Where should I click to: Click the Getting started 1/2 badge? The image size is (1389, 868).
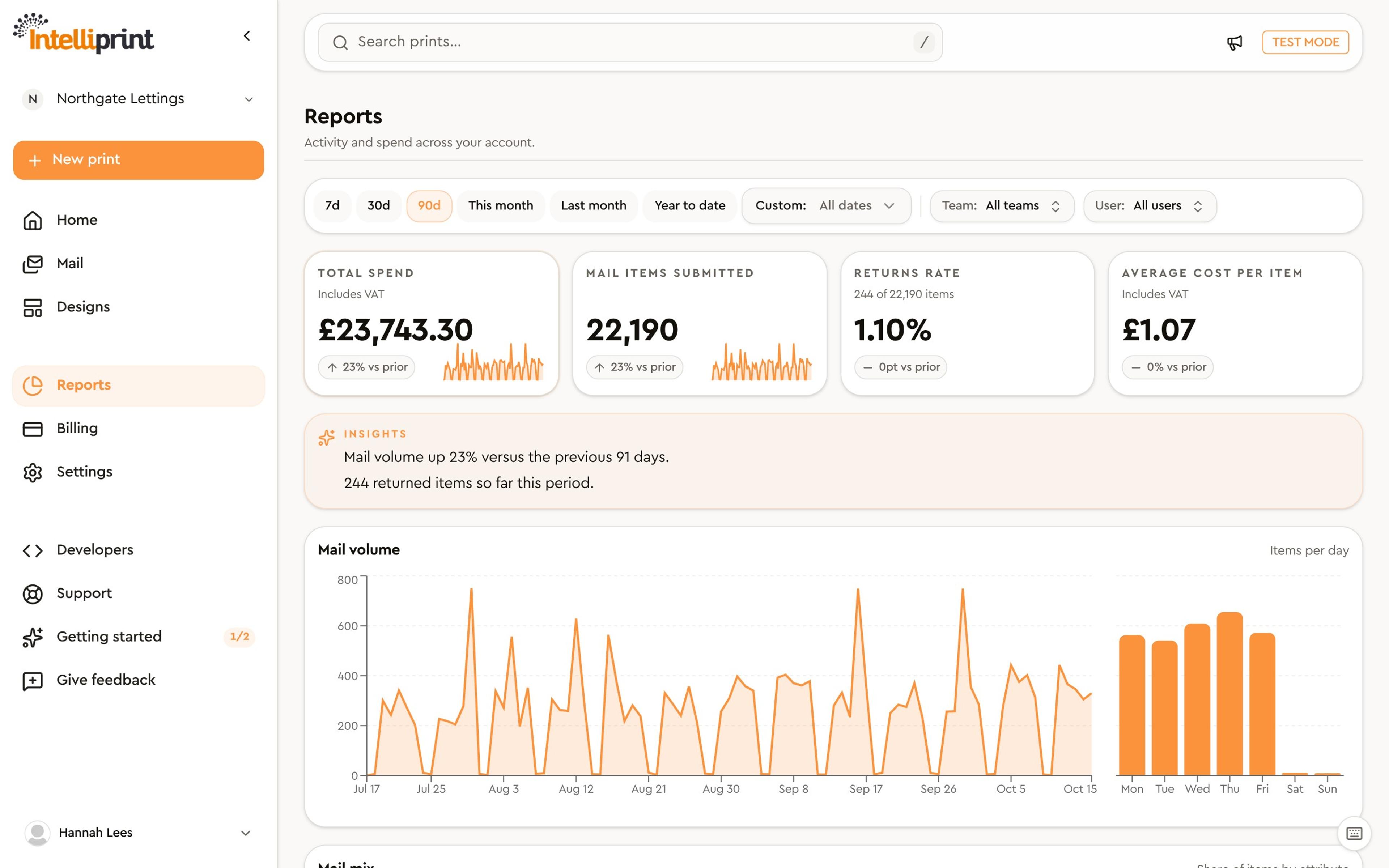(x=239, y=637)
